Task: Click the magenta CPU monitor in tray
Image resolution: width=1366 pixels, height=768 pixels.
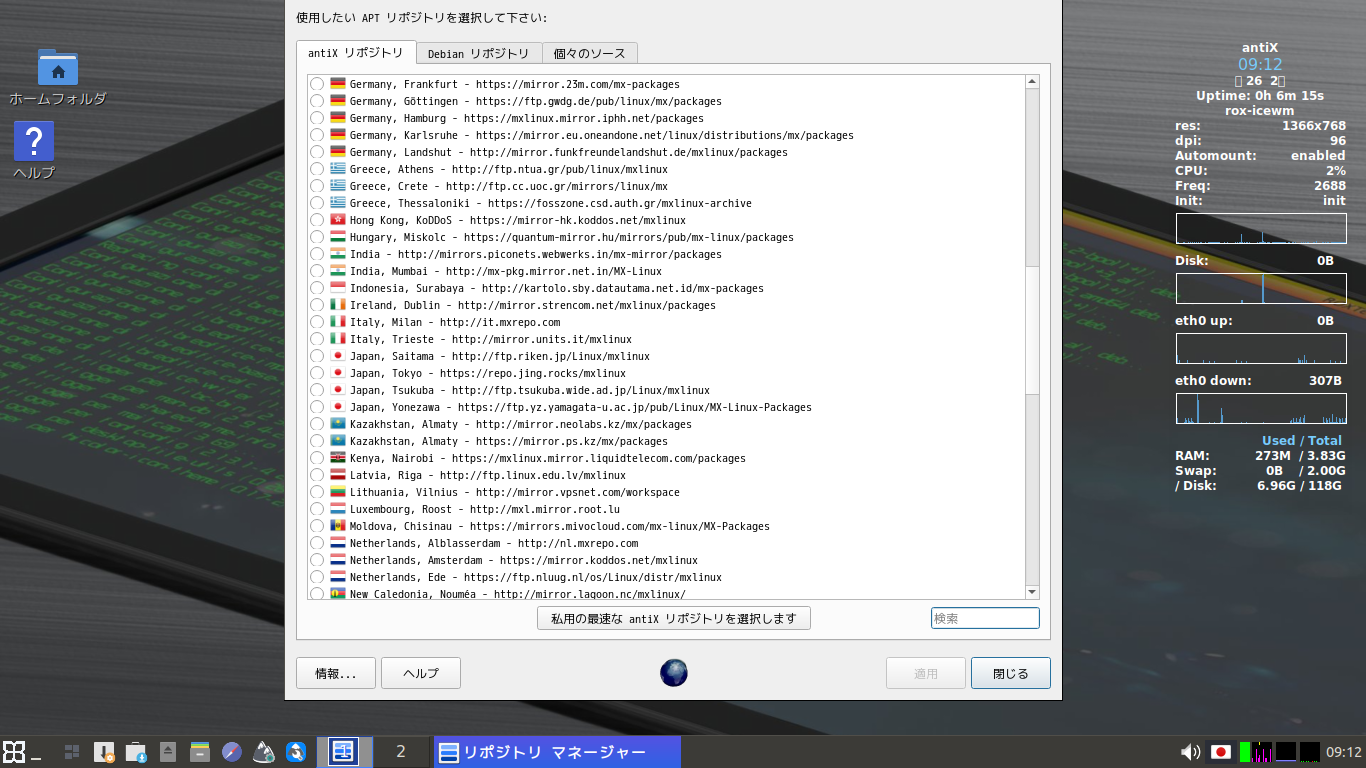Action: 1261,752
